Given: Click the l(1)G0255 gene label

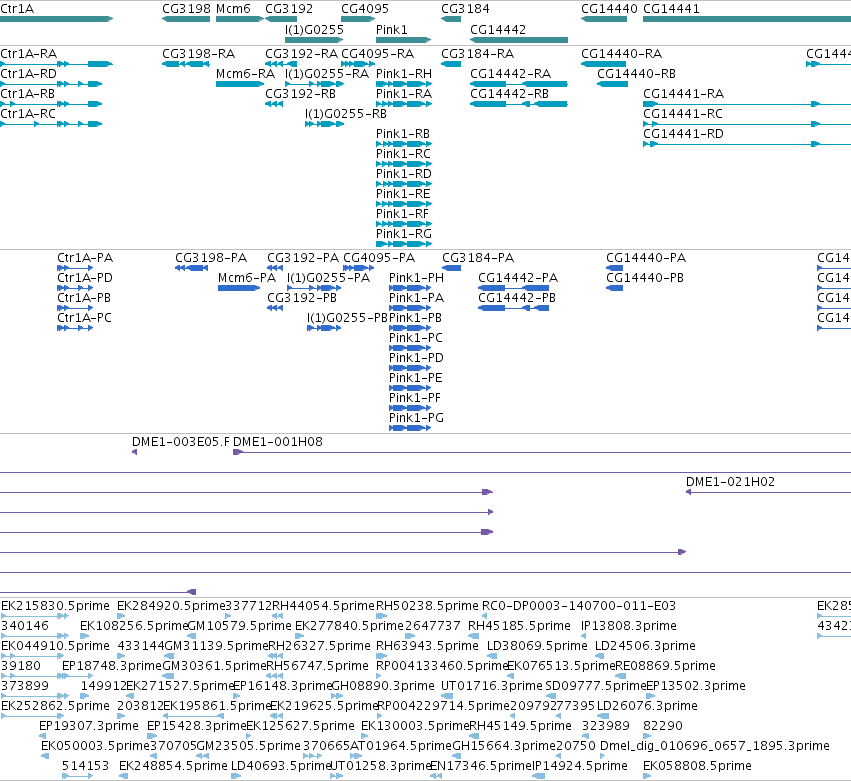Looking at the screenshot, I should (x=314, y=29).
